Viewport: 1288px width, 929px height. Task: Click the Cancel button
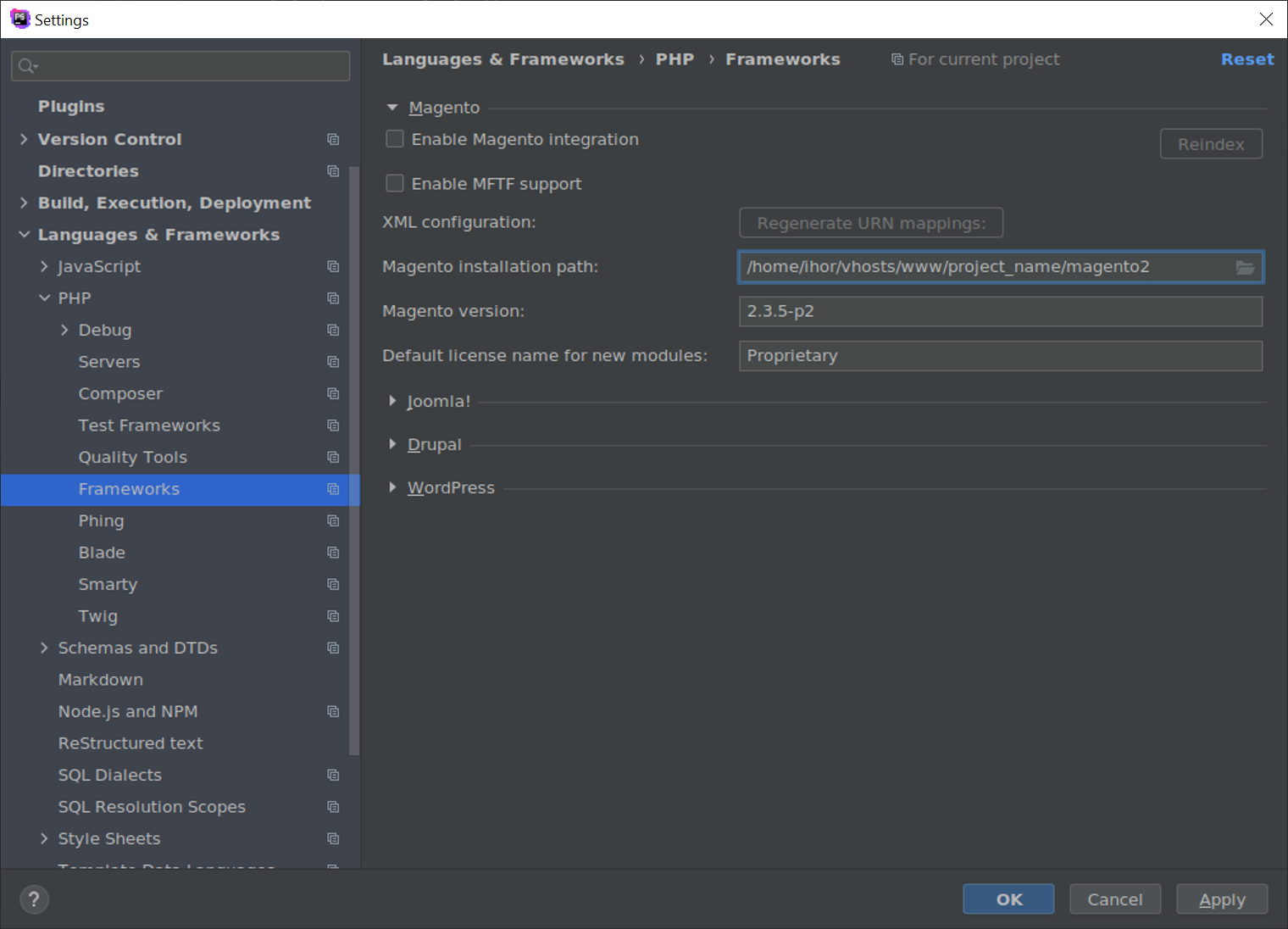1115,899
